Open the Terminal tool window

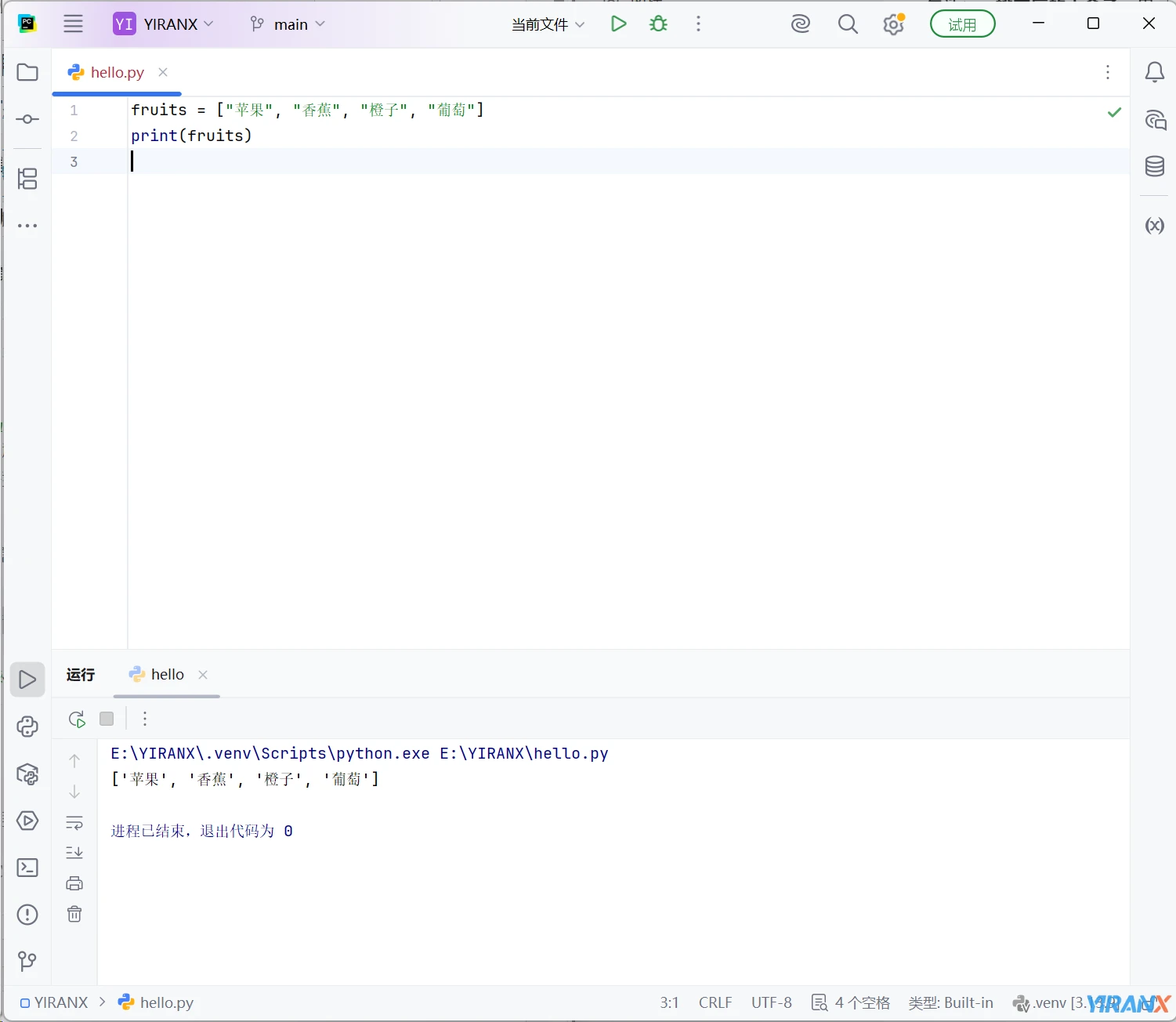pyautogui.click(x=27, y=868)
